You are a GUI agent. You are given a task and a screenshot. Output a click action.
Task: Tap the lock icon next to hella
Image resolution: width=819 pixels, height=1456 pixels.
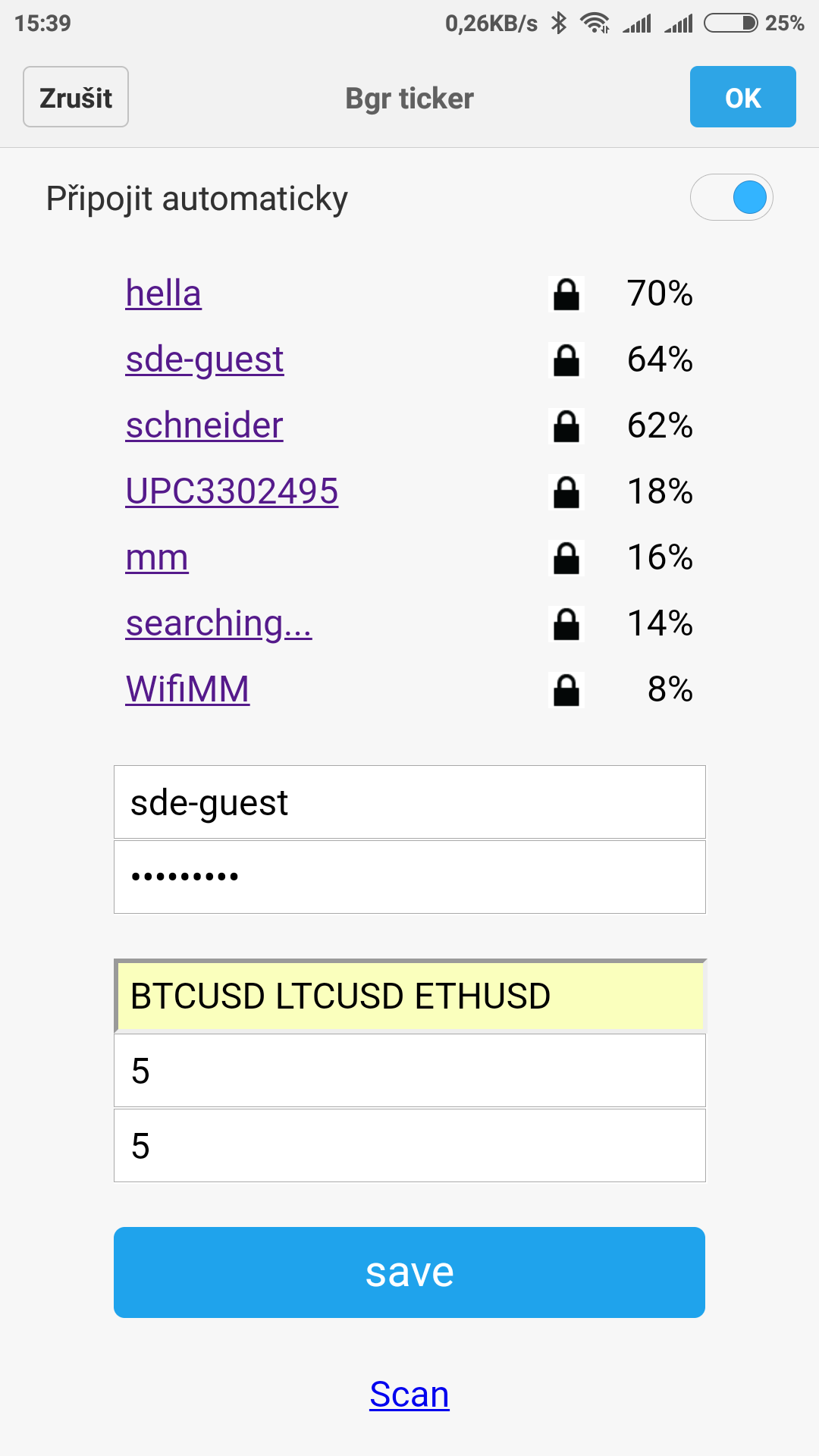tap(566, 294)
